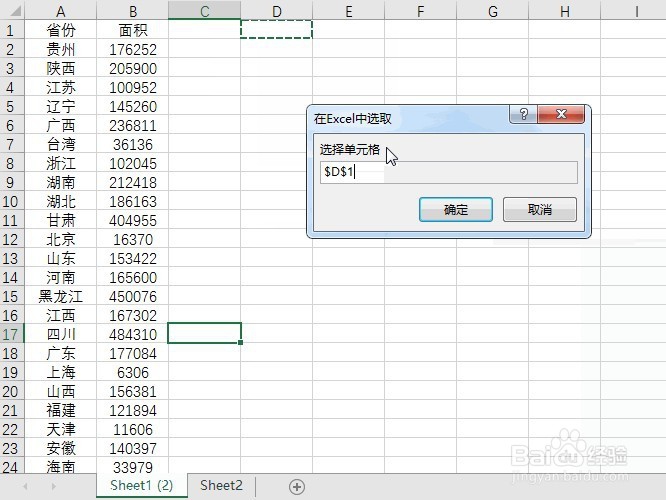Image resolution: width=666 pixels, height=500 pixels.
Task: Click the 省份 header cell
Action: [61, 30]
